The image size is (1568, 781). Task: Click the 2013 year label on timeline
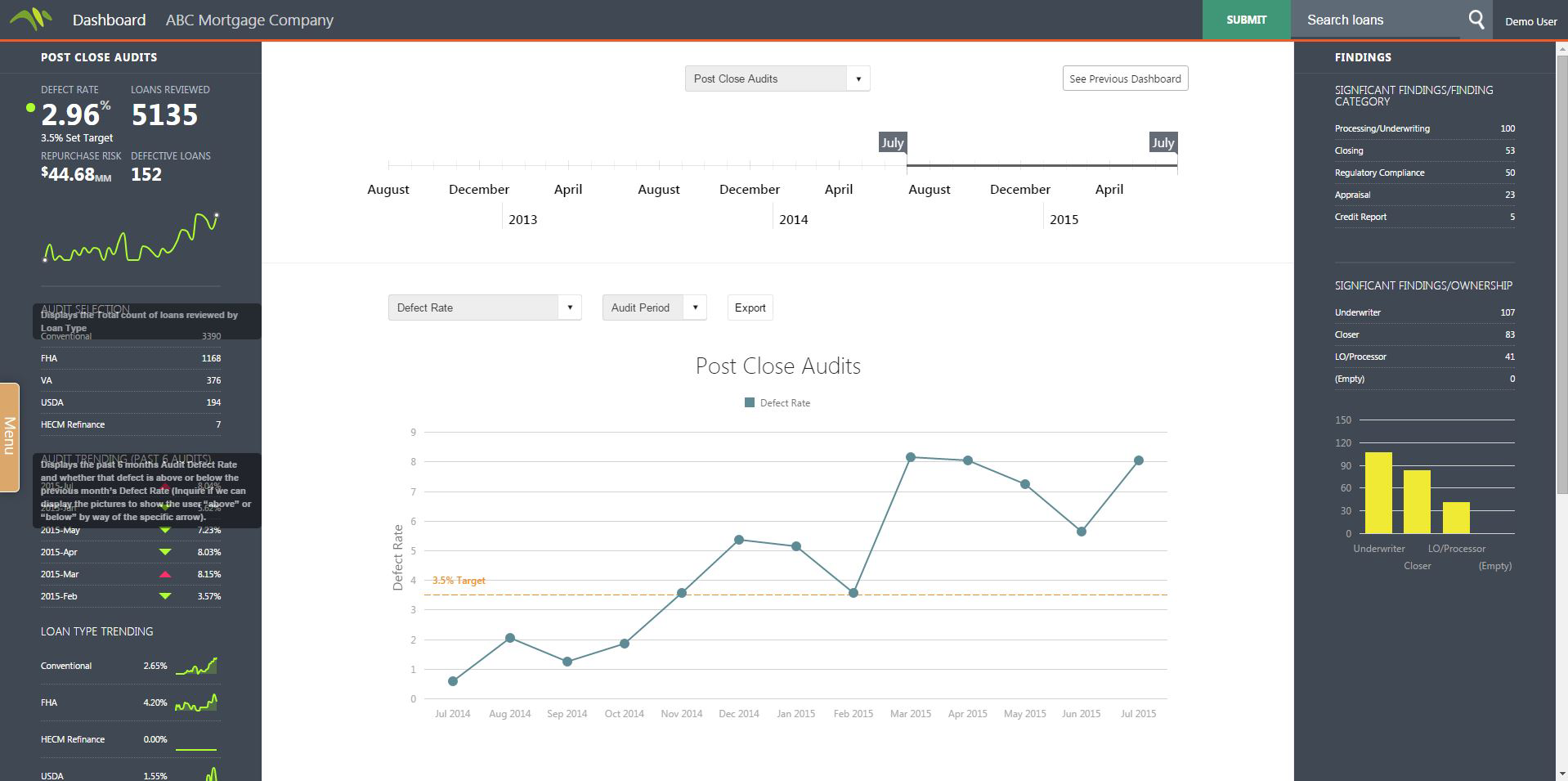coord(522,219)
